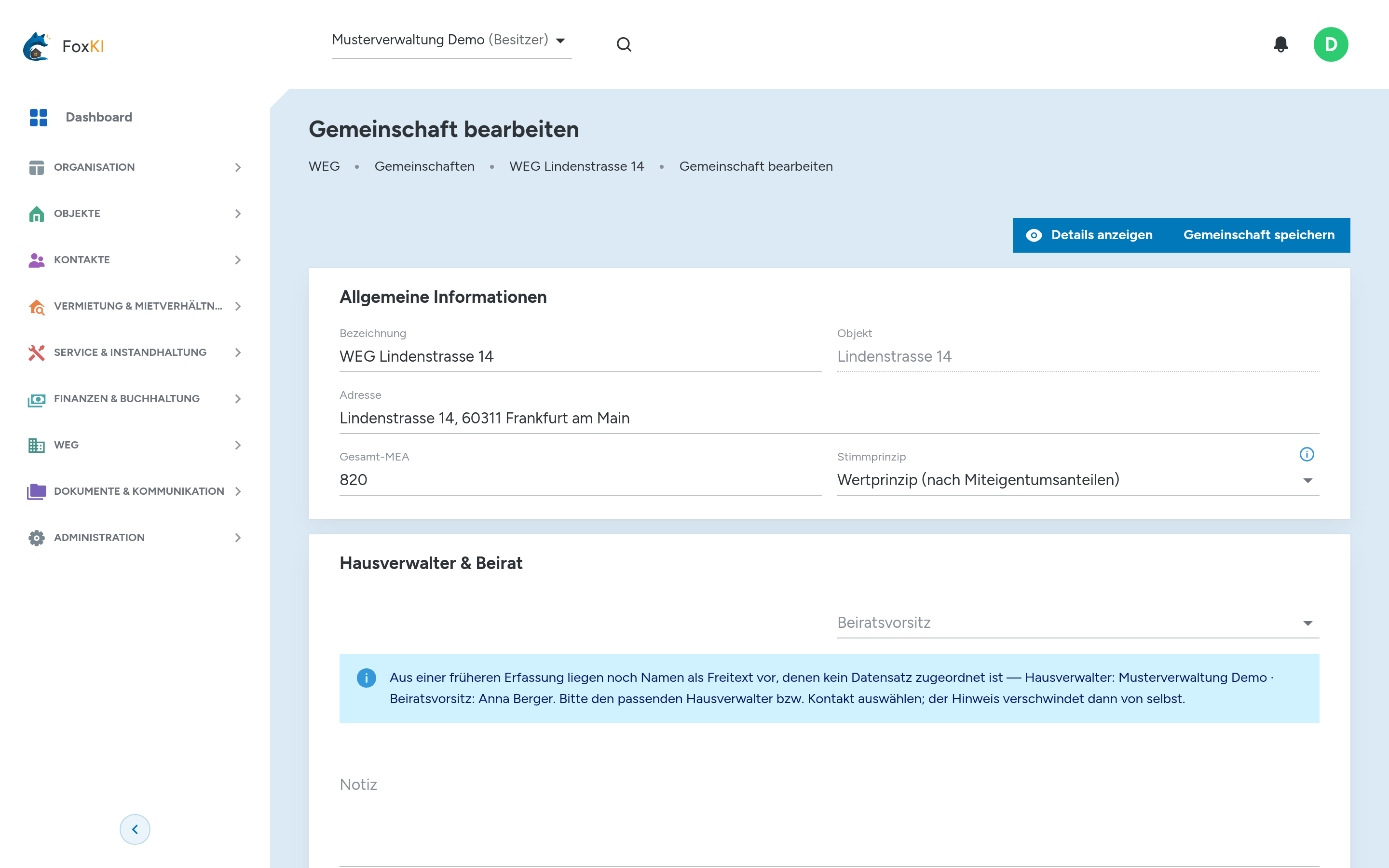Show Stimmprinzip info tooltip icon
Viewport: 1389px width, 868px height.
1307,454
